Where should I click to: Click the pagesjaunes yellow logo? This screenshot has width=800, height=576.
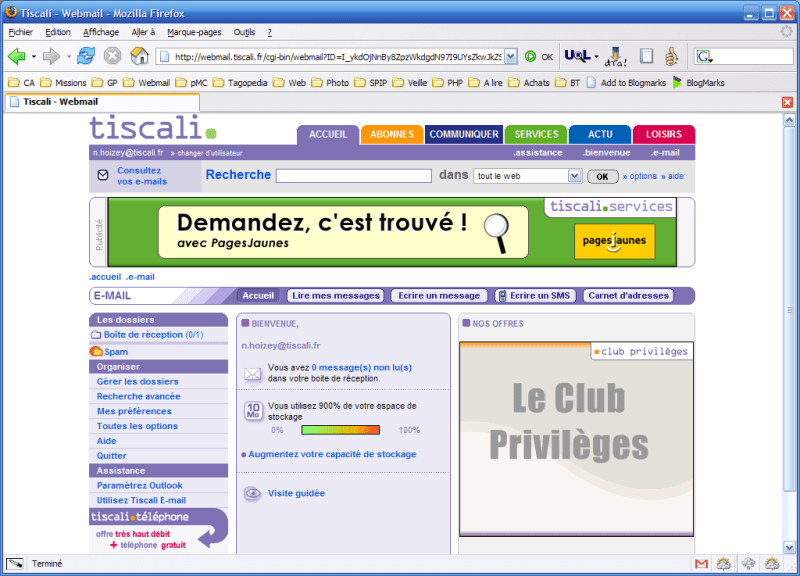tap(614, 241)
